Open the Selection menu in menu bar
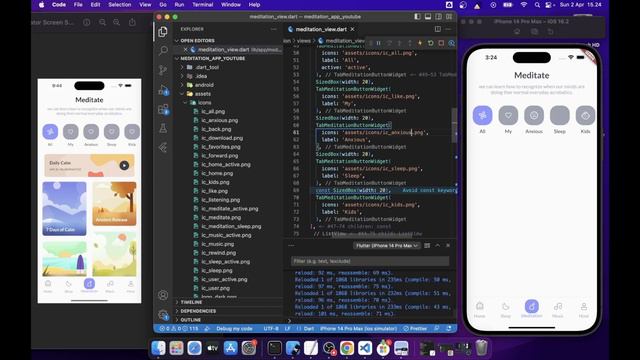The image size is (640, 360). pyautogui.click(x=120, y=4)
